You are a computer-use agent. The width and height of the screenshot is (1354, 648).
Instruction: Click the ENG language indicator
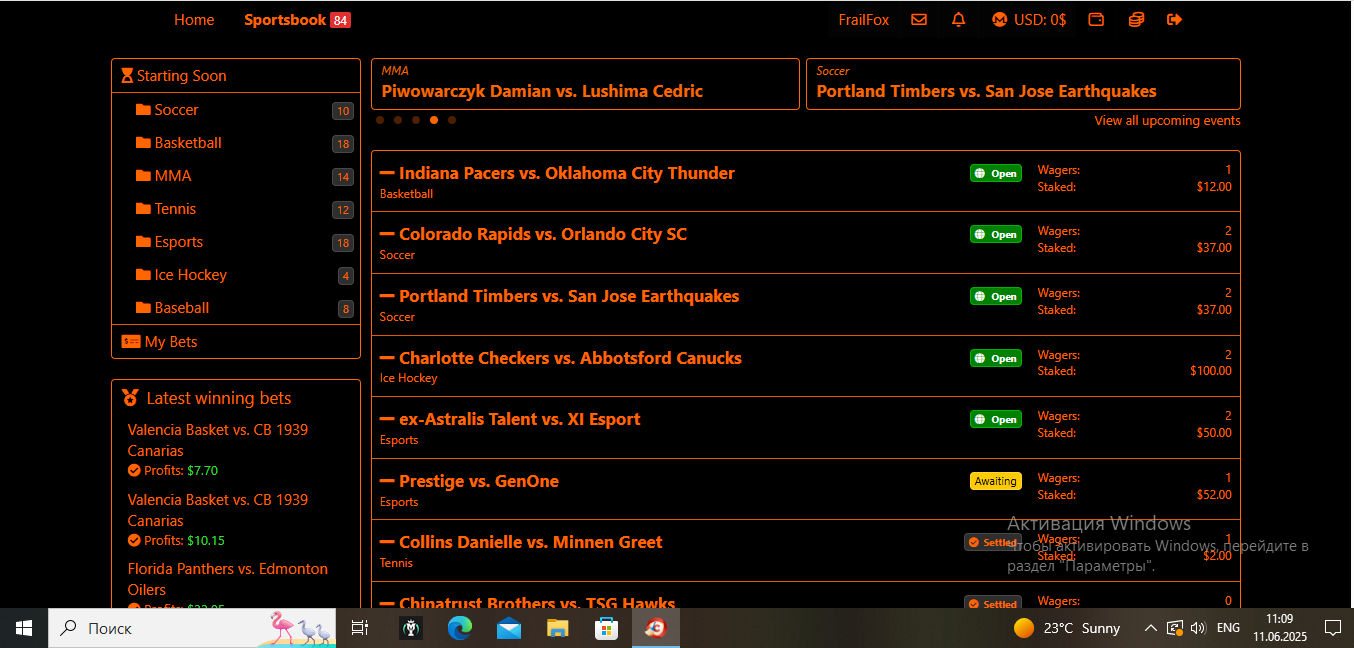pos(1229,628)
